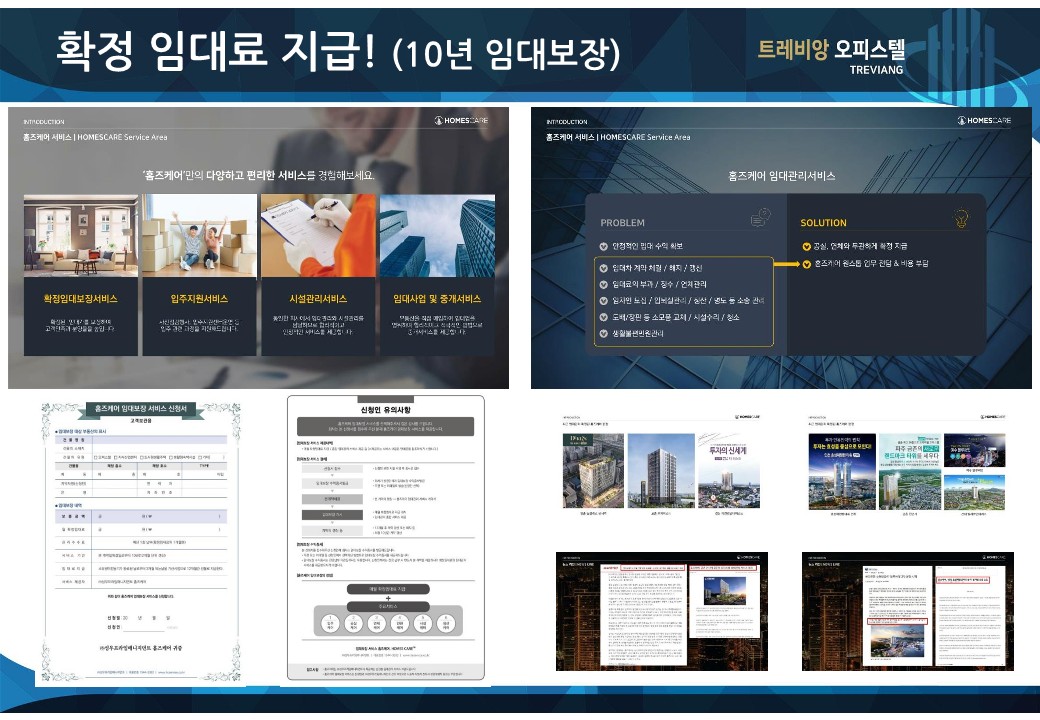
Task: Click the speech bubble icon beside PROBLEM
Action: pos(760,219)
